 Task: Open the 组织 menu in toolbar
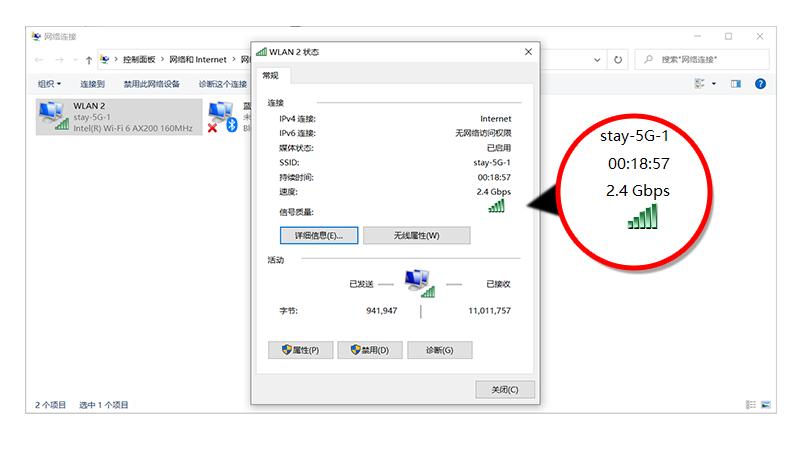coord(49,84)
